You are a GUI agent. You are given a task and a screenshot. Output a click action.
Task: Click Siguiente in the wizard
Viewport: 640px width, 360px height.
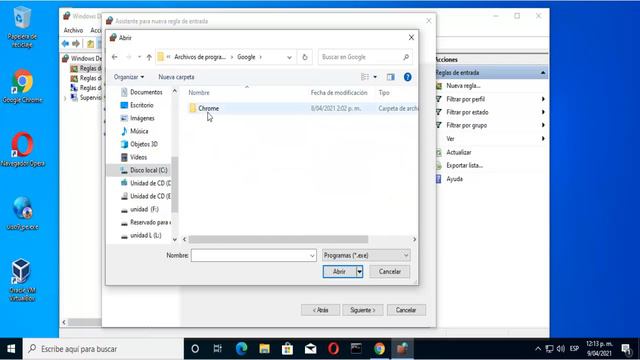coord(362,310)
